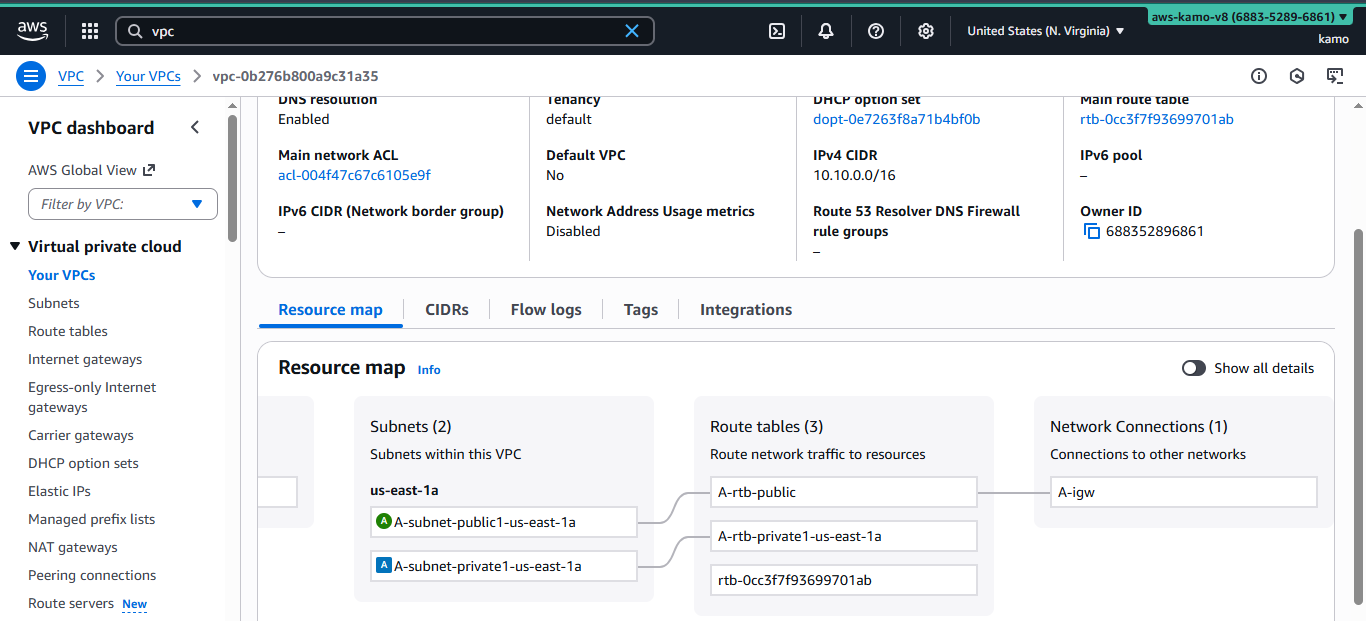The width and height of the screenshot is (1366, 621).
Task: Enable the Show all details toggle
Action: [x=1193, y=368]
